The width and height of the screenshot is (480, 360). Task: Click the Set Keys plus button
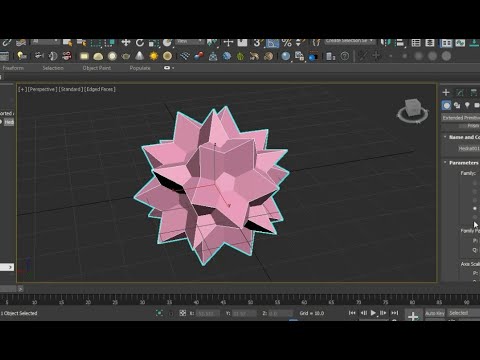[x=413, y=315]
